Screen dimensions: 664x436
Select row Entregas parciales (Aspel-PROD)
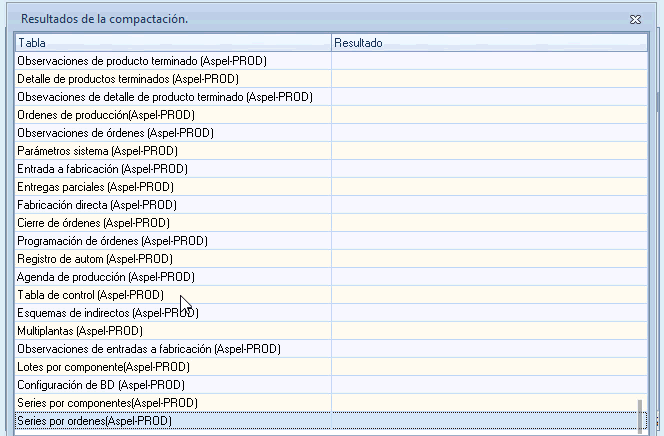click(331, 187)
